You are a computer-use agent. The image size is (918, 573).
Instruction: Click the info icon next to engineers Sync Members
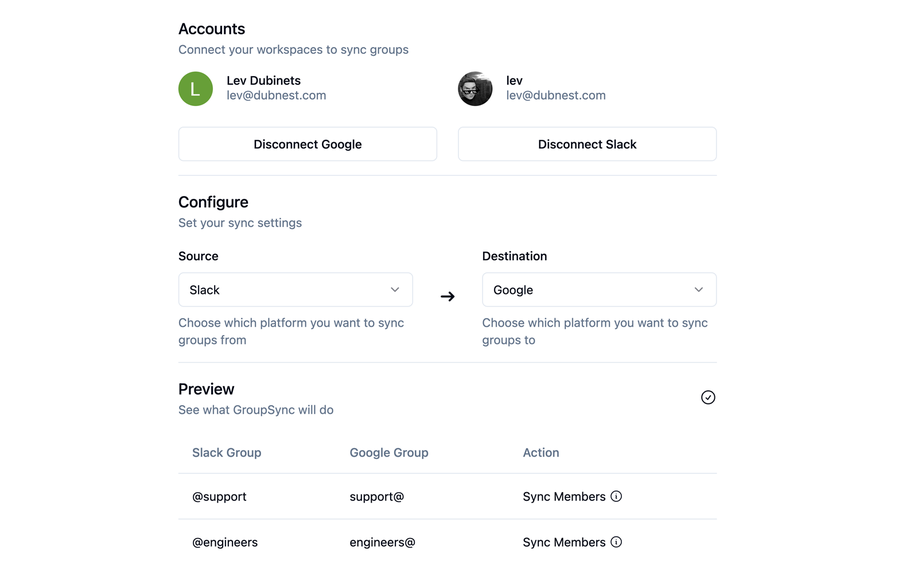(616, 542)
